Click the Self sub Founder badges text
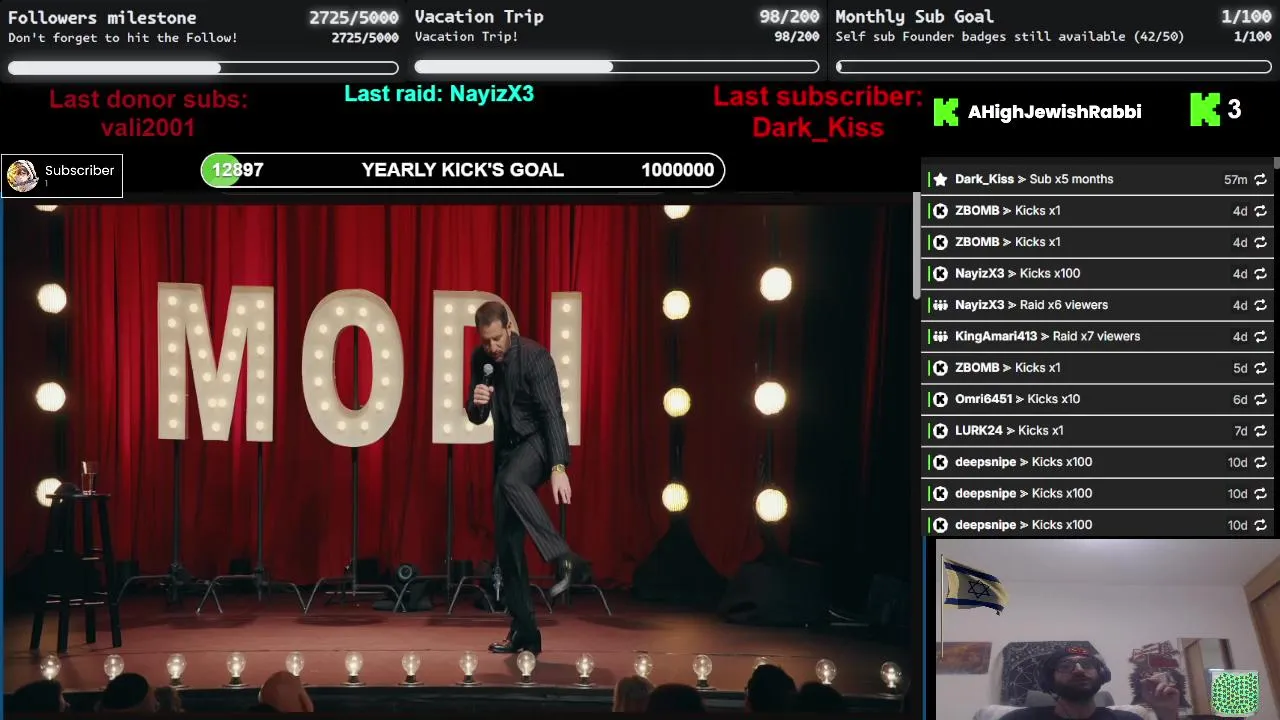 click(1010, 37)
